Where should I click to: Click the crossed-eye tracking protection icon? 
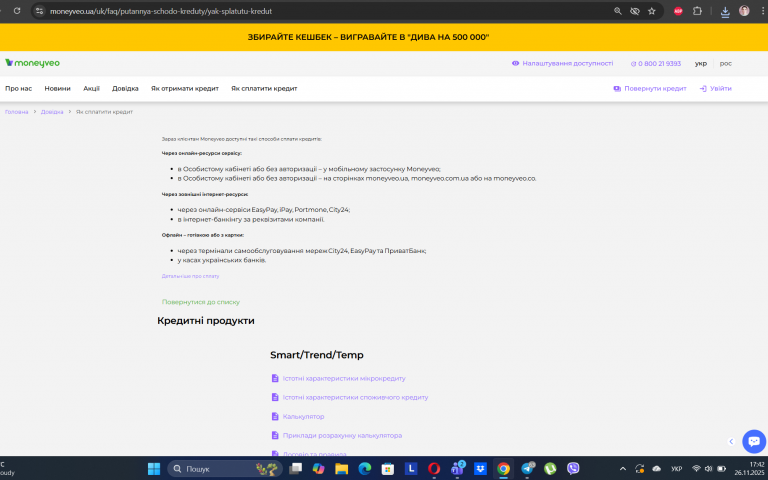635,11
